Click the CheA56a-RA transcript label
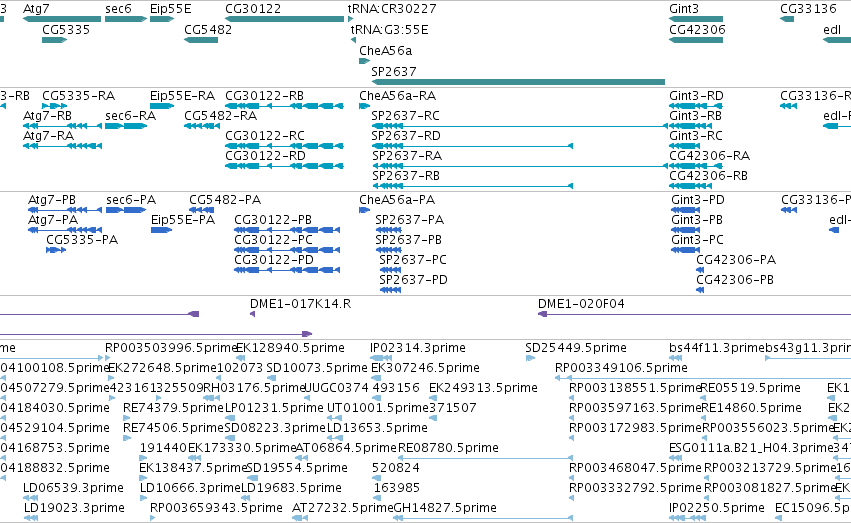The image size is (851, 523). pos(398,96)
